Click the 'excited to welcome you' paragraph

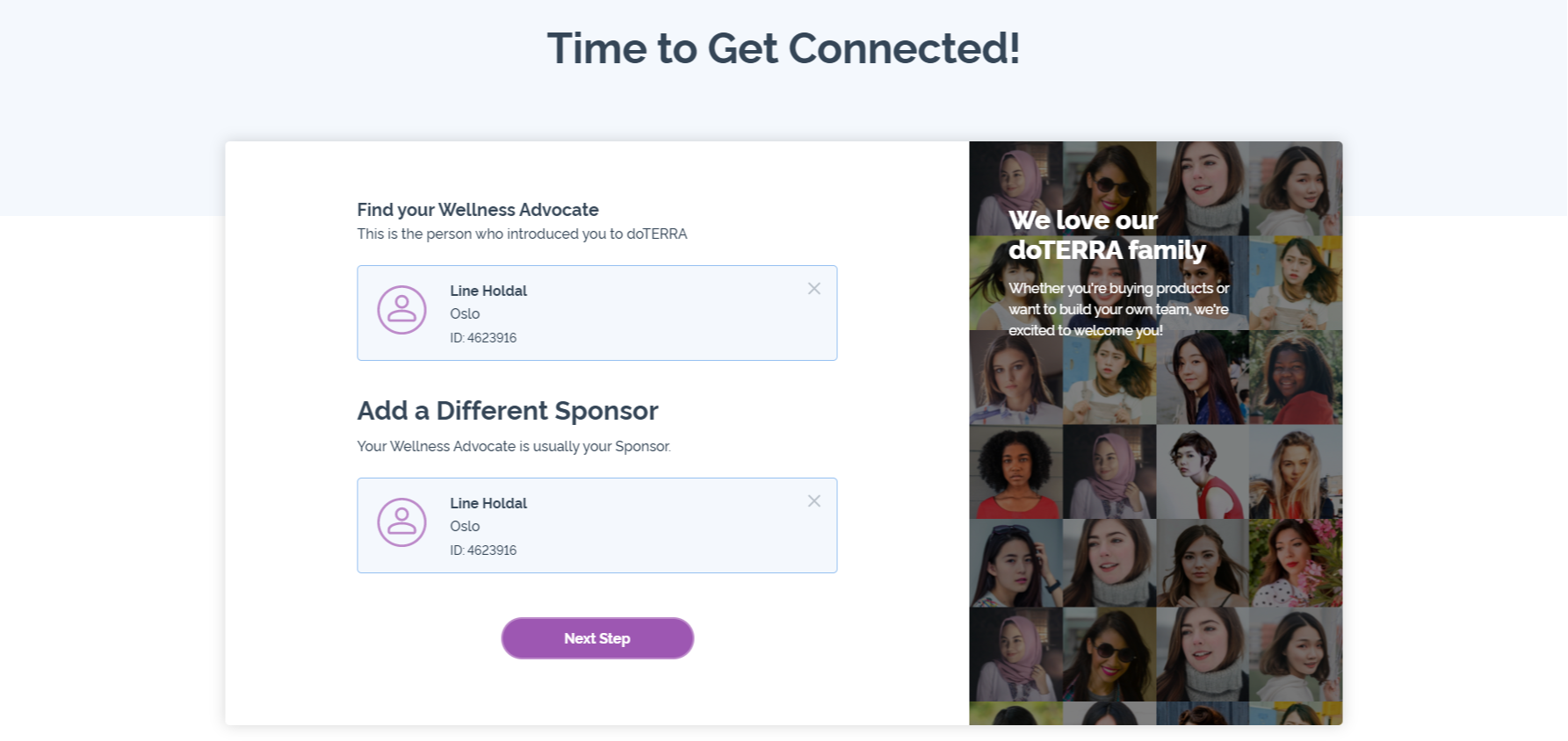click(1118, 309)
